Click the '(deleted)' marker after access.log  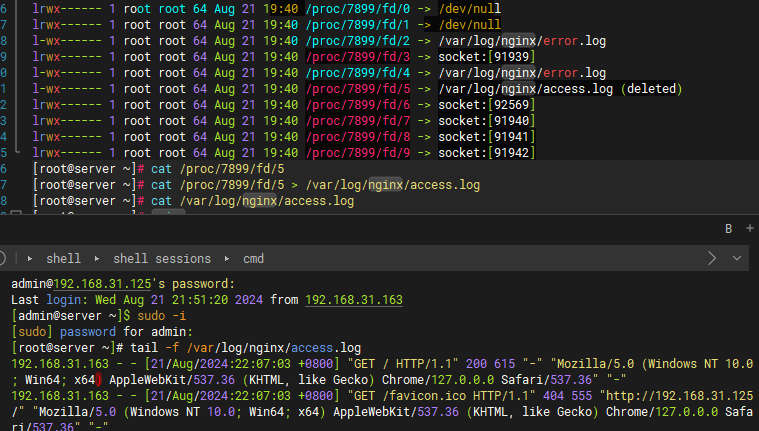tap(652, 89)
